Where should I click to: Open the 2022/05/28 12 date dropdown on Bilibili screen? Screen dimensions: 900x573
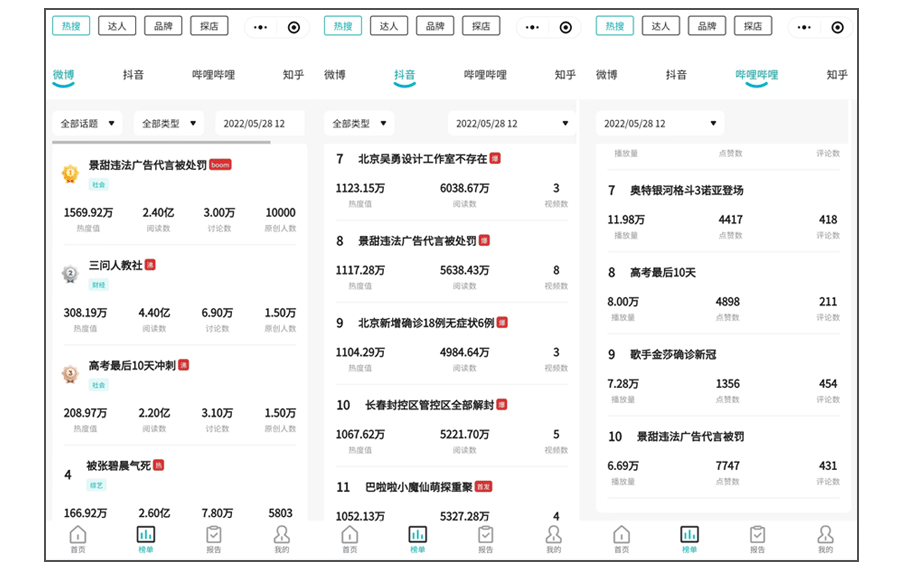(660, 123)
